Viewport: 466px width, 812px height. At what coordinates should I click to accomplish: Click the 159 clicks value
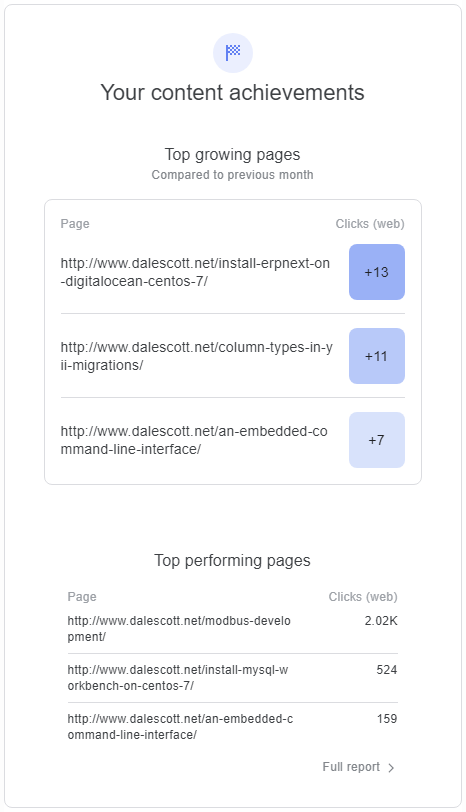[x=387, y=719]
